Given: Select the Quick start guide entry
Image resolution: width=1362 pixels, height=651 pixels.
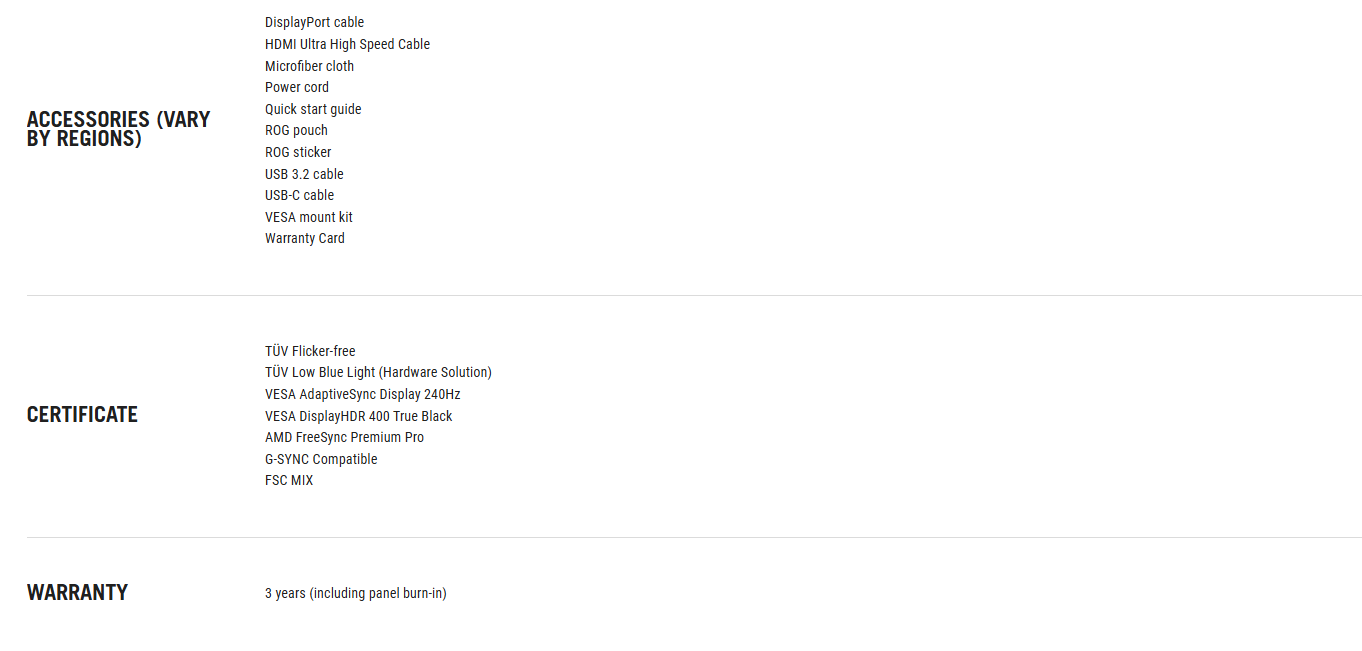Looking at the screenshot, I should [x=313, y=109].
